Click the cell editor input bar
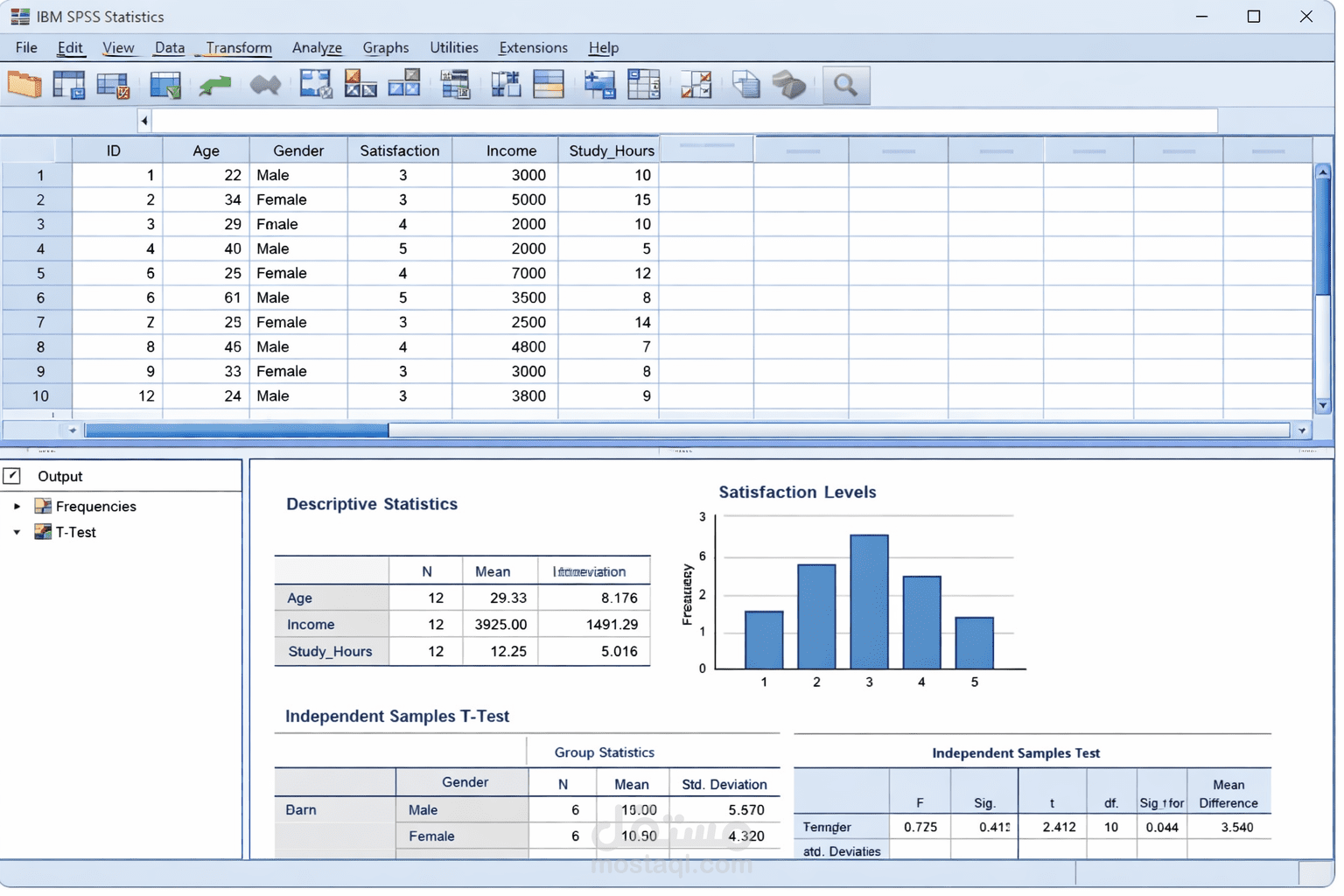The width and height of the screenshot is (1344, 896). click(684, 121)
